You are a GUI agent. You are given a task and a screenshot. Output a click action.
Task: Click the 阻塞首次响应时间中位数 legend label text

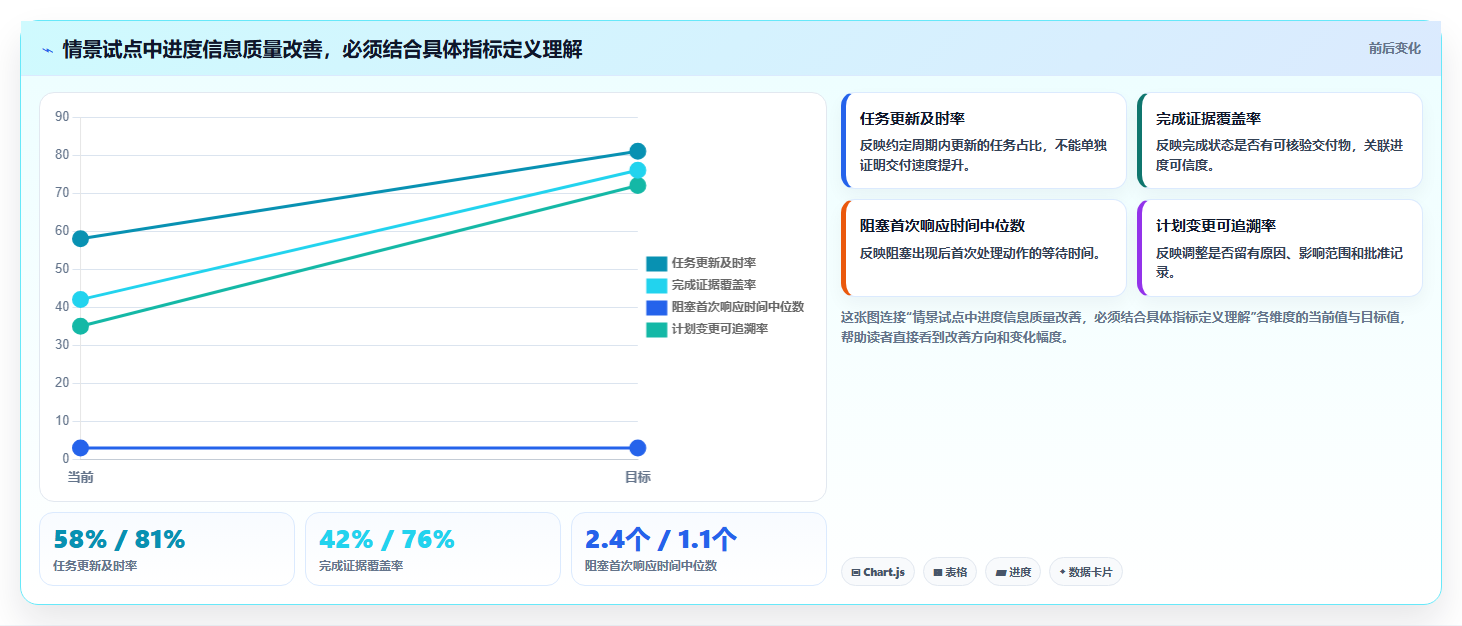point(738,307)
